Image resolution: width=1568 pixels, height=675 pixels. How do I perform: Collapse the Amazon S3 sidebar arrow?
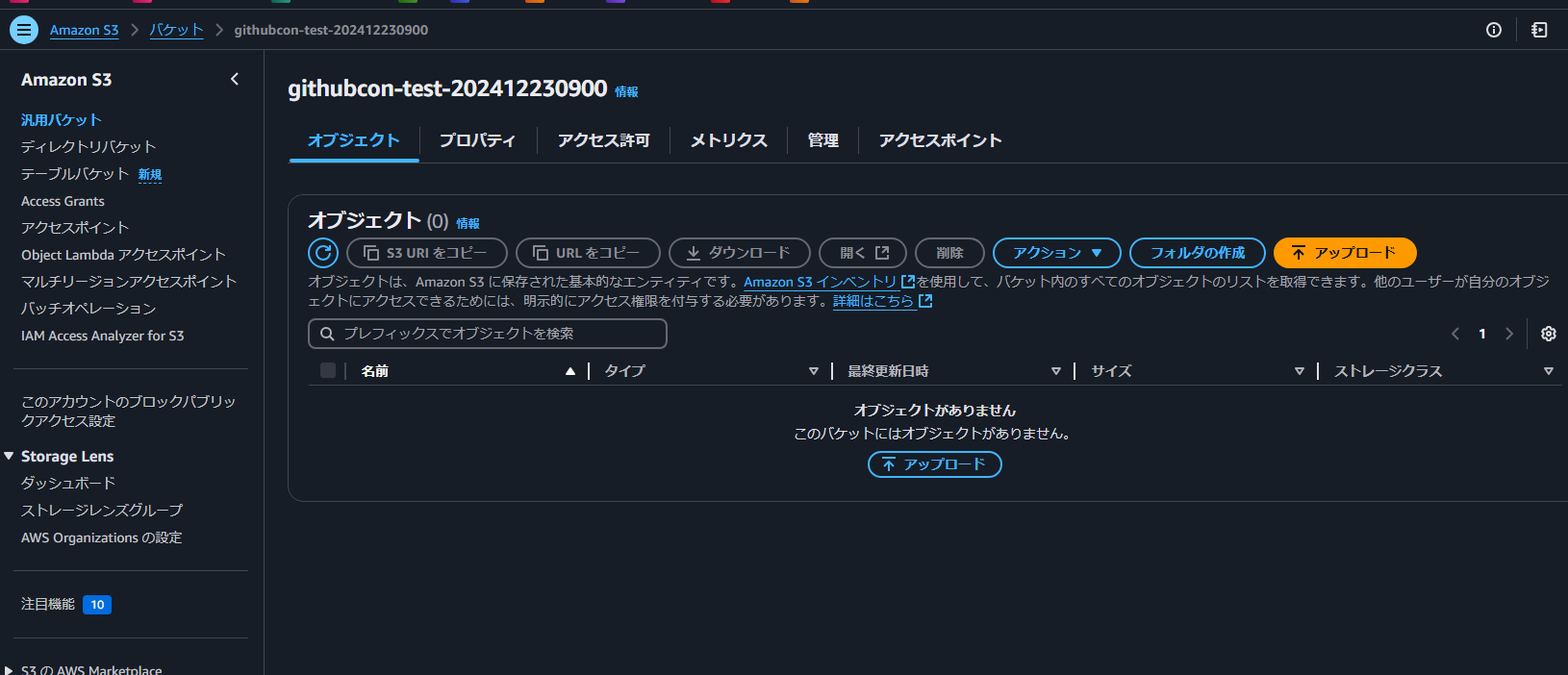(235, 79)
